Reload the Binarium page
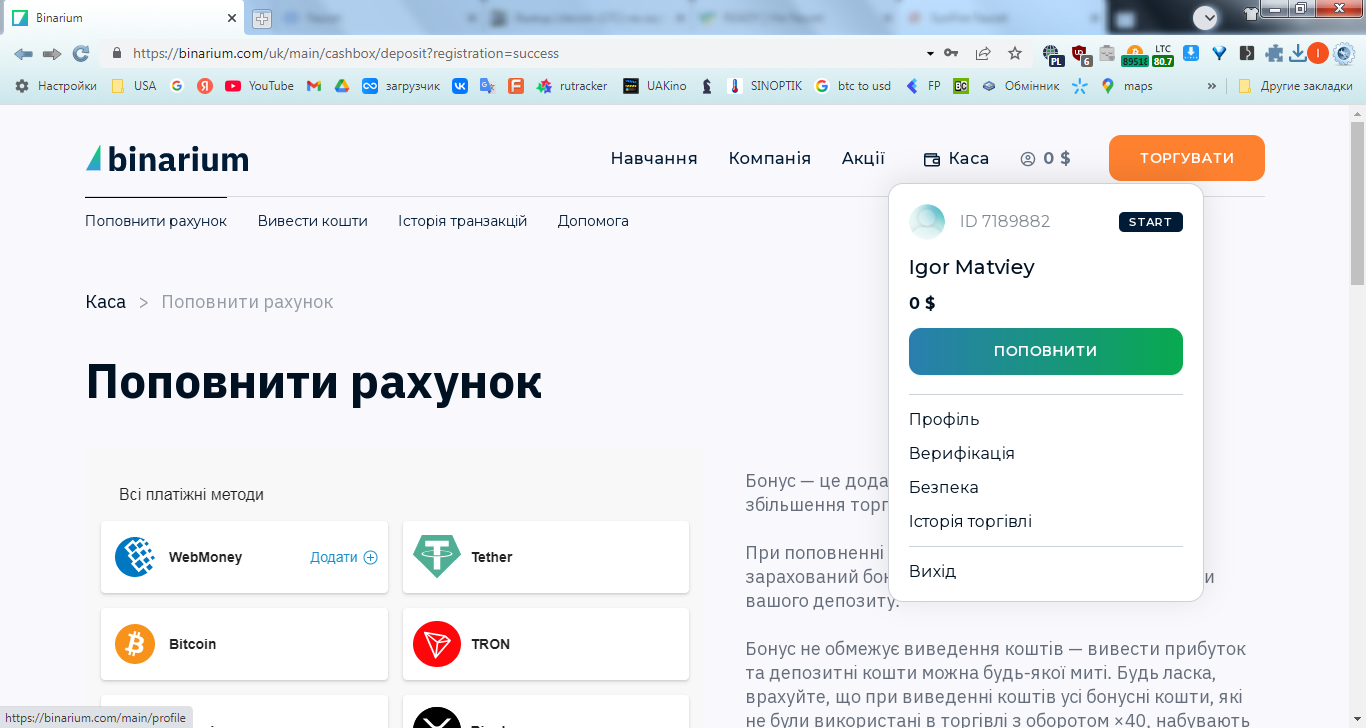This screenshot has height=728, width=1366. coord(81,53)
